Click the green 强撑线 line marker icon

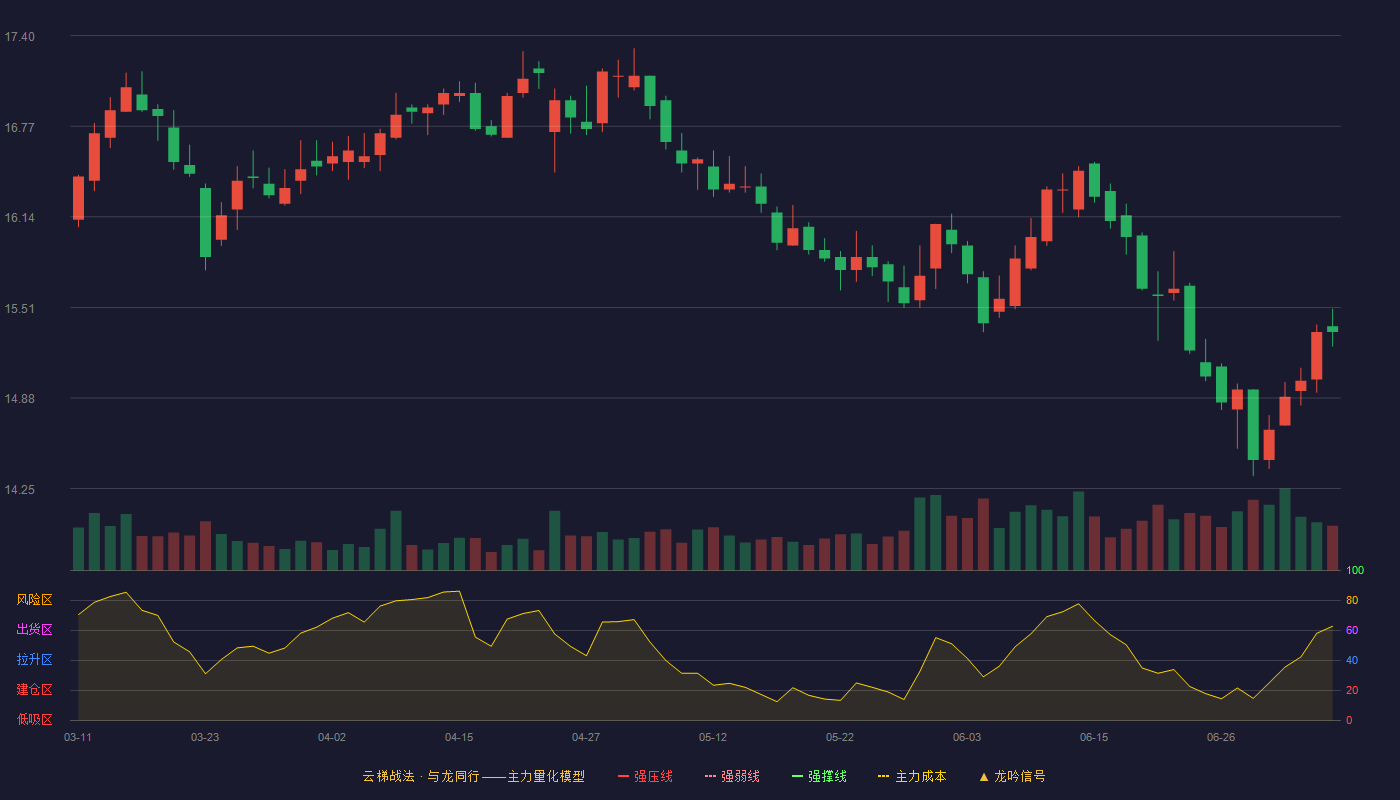pos(797,776)
